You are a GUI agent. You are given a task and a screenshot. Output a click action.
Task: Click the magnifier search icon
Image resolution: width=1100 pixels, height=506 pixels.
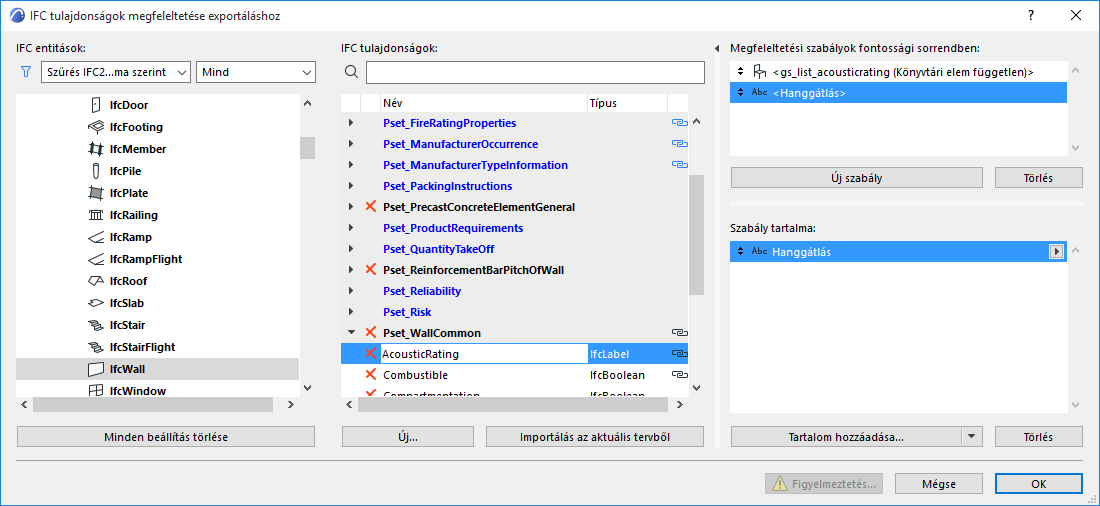pyautogui.click(x=351, y=72)
